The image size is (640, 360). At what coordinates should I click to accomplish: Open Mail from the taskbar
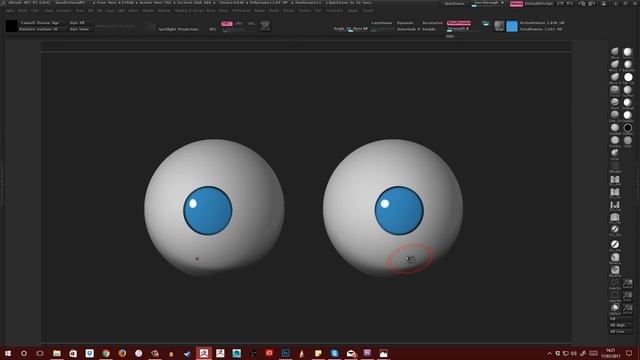click(351, 353)
